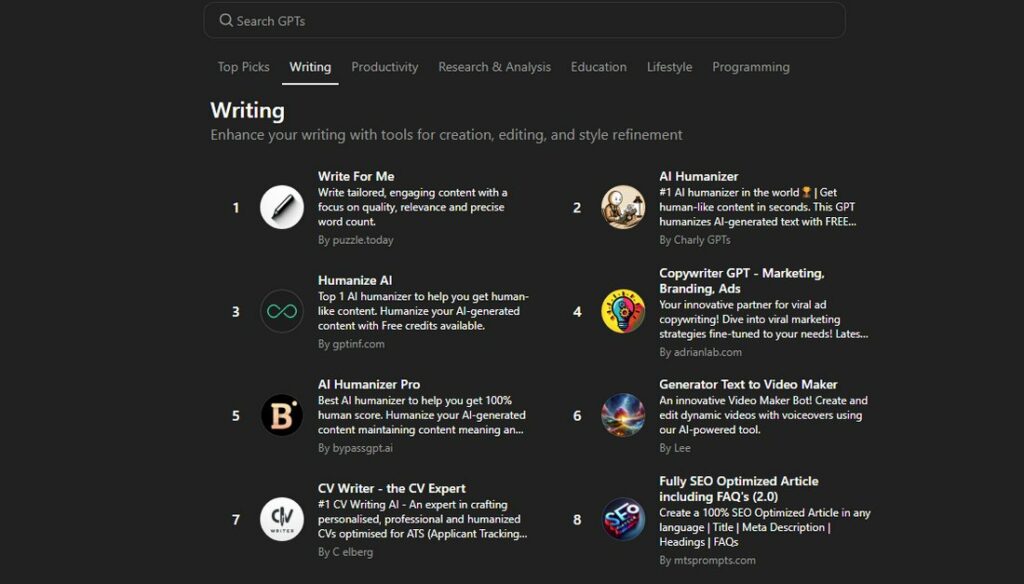
Task: Click the Write For Me pen icon
Action: tap(282, 208)
